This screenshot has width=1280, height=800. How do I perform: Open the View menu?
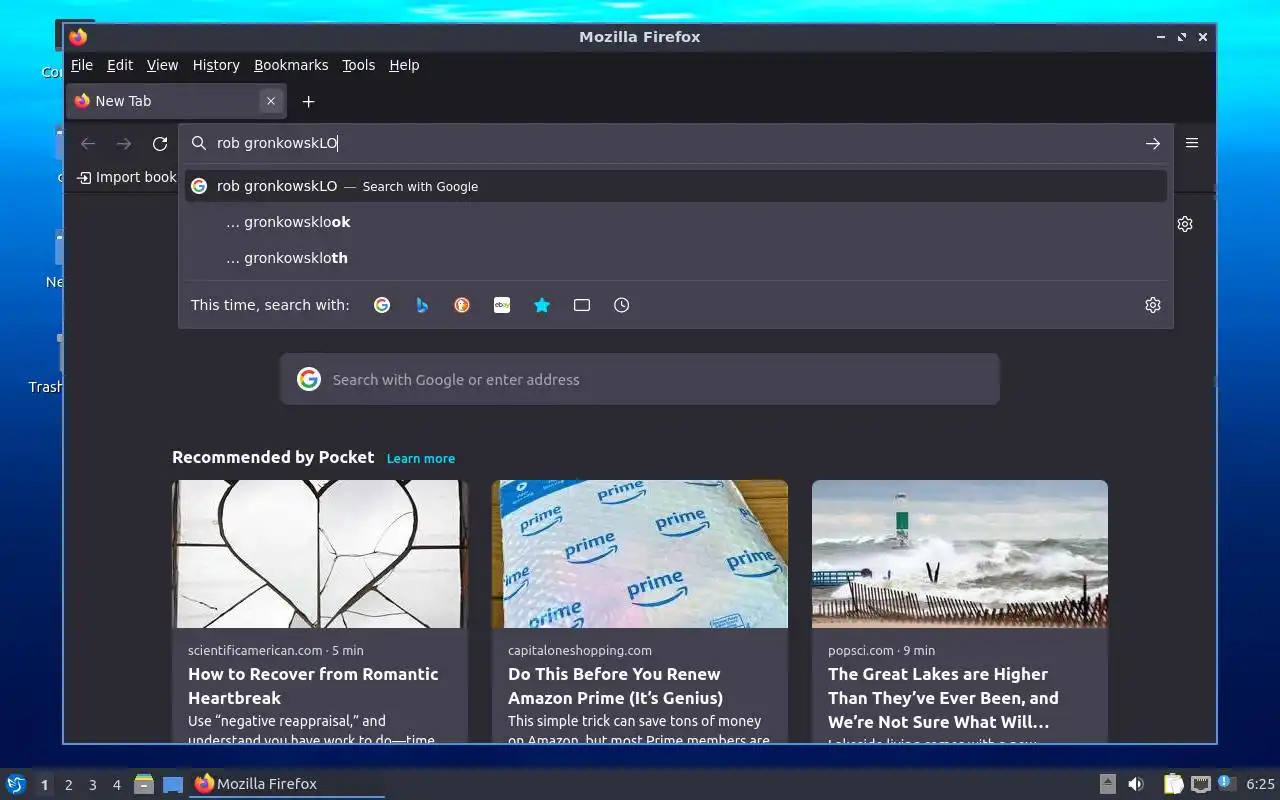click(x=162, y=65)
